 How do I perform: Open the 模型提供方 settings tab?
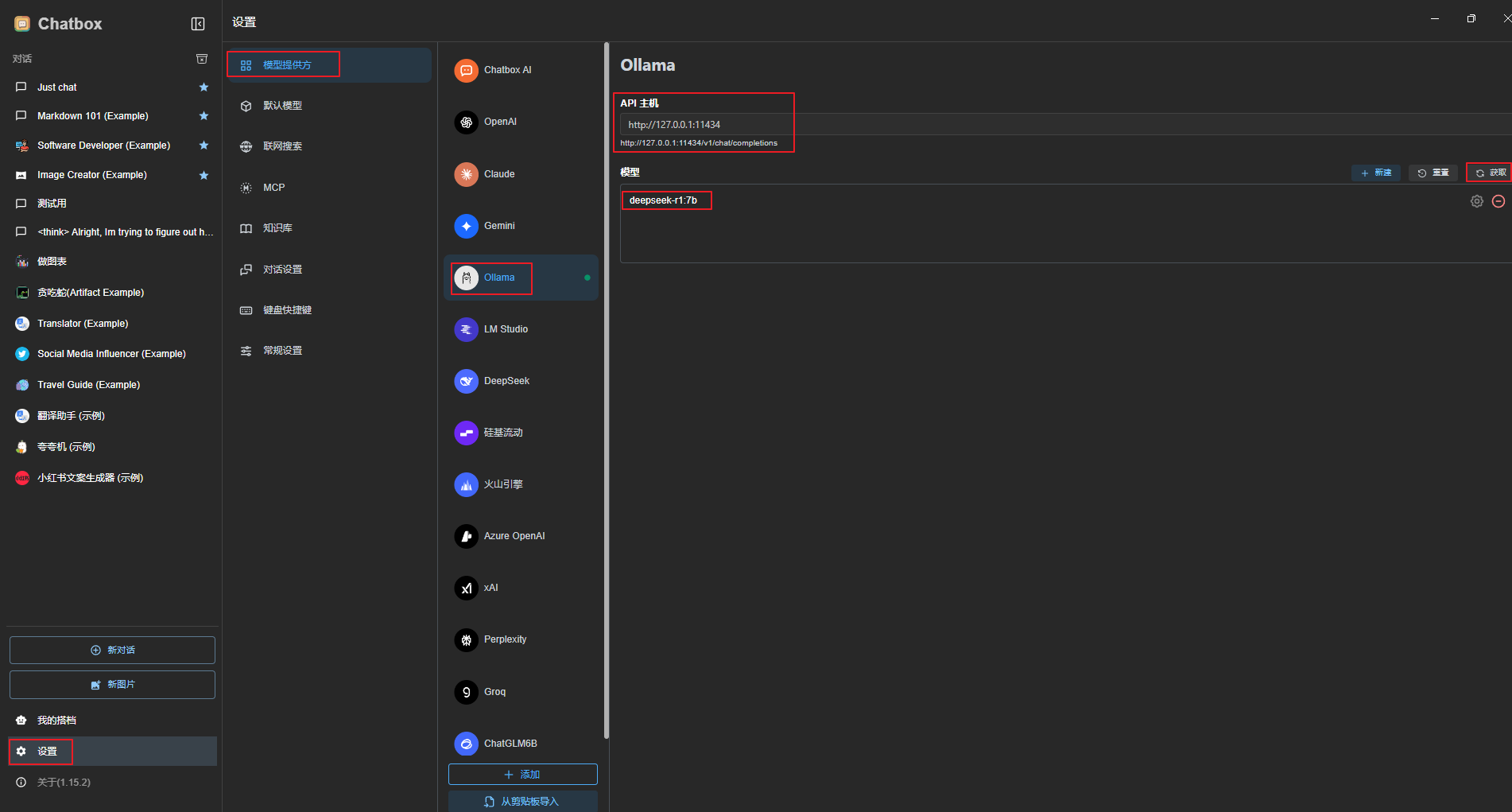(x=329, y=65)
